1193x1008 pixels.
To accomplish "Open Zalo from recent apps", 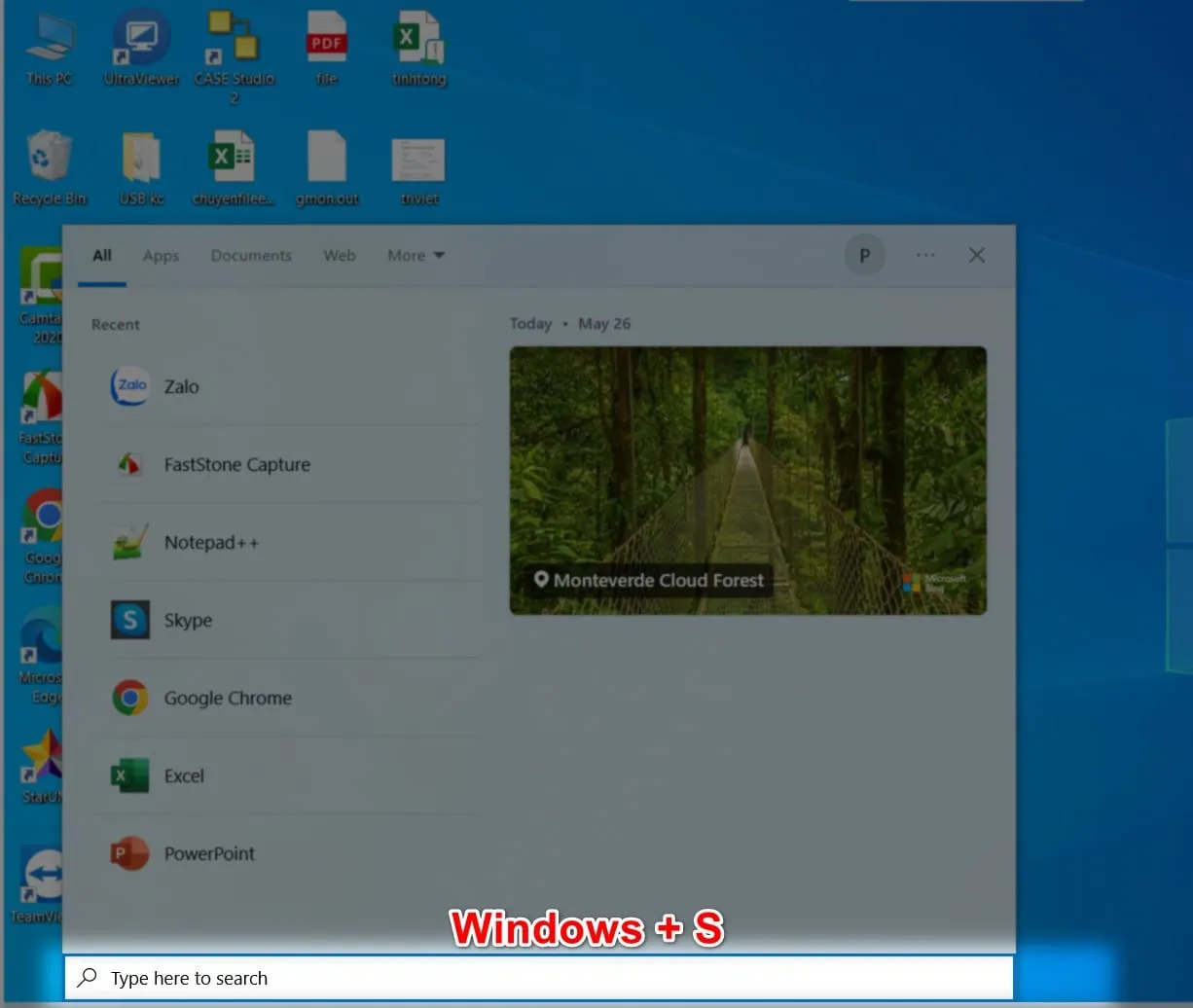I will [181, 386].
